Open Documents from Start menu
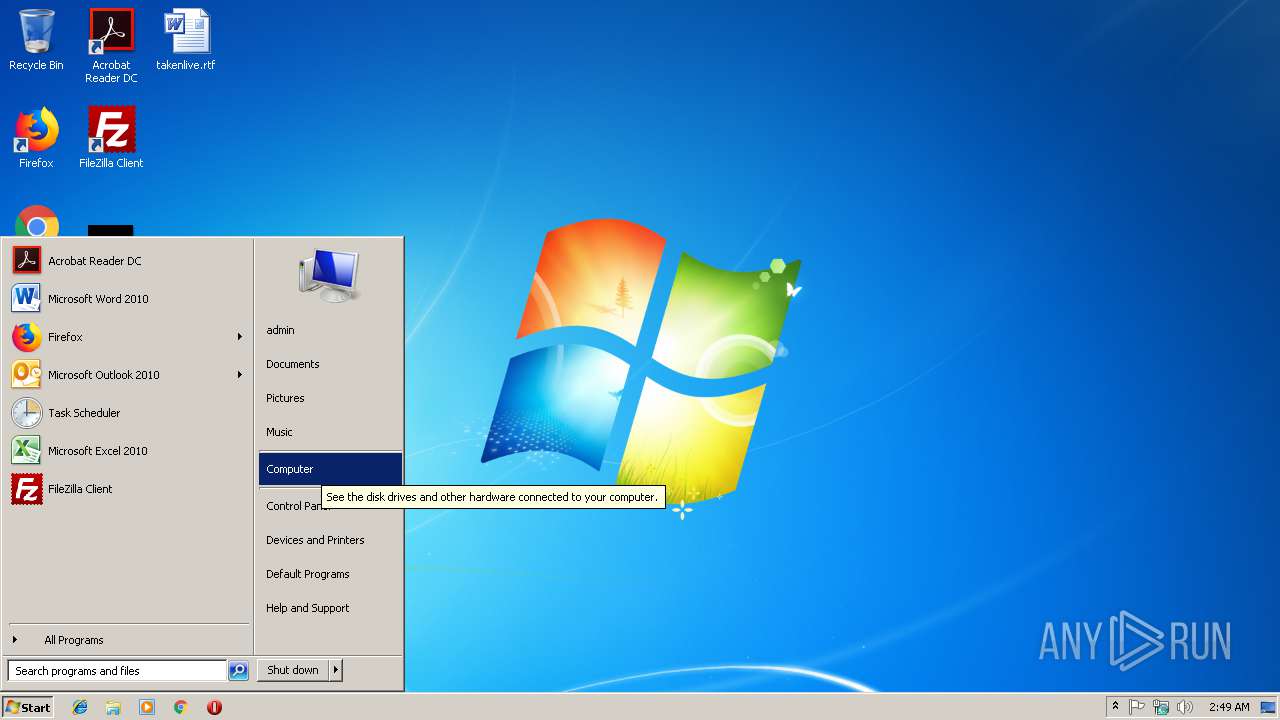 pyautogui.click(x=292, y=364)
